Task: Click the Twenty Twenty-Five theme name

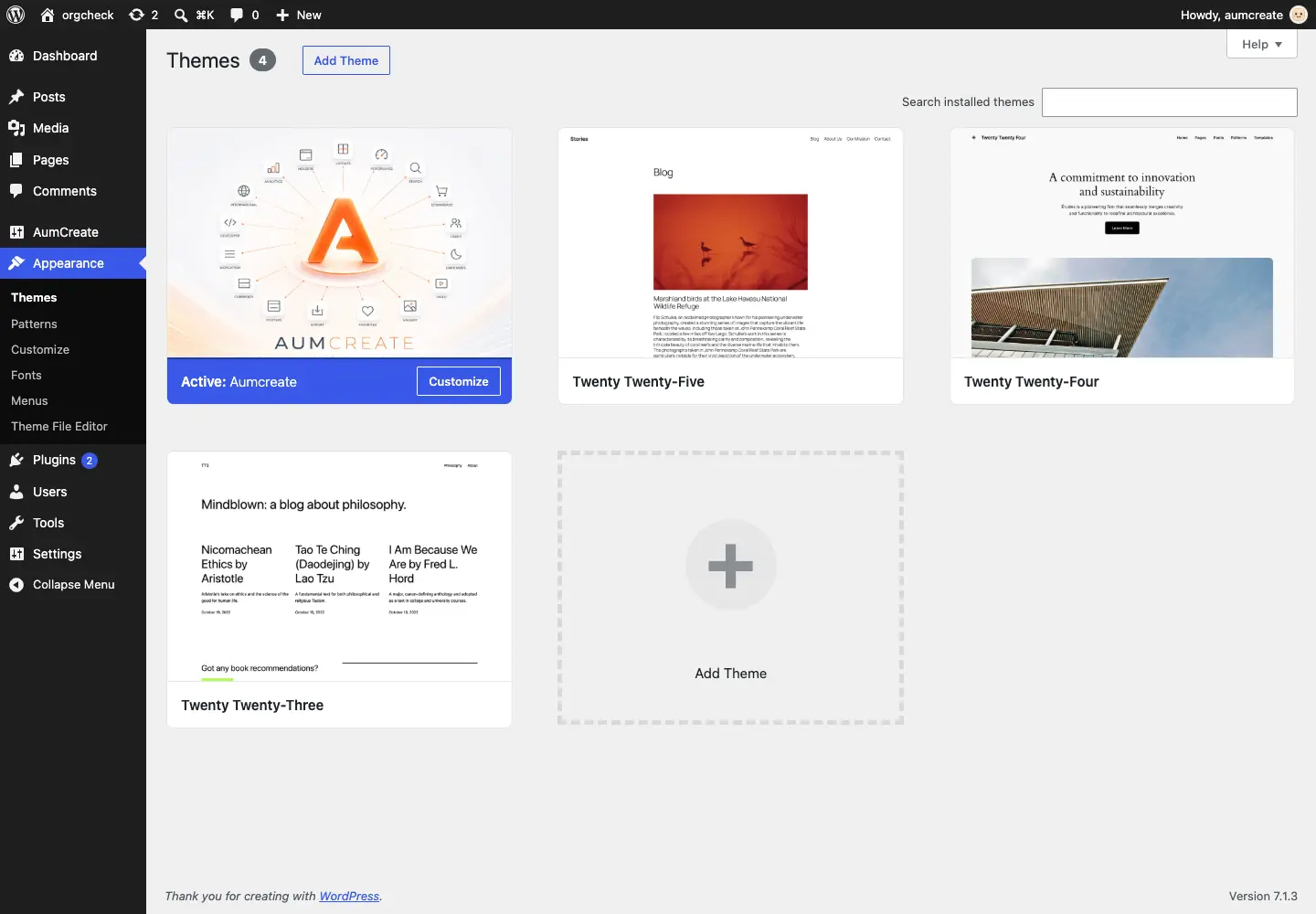Action: 639,381
